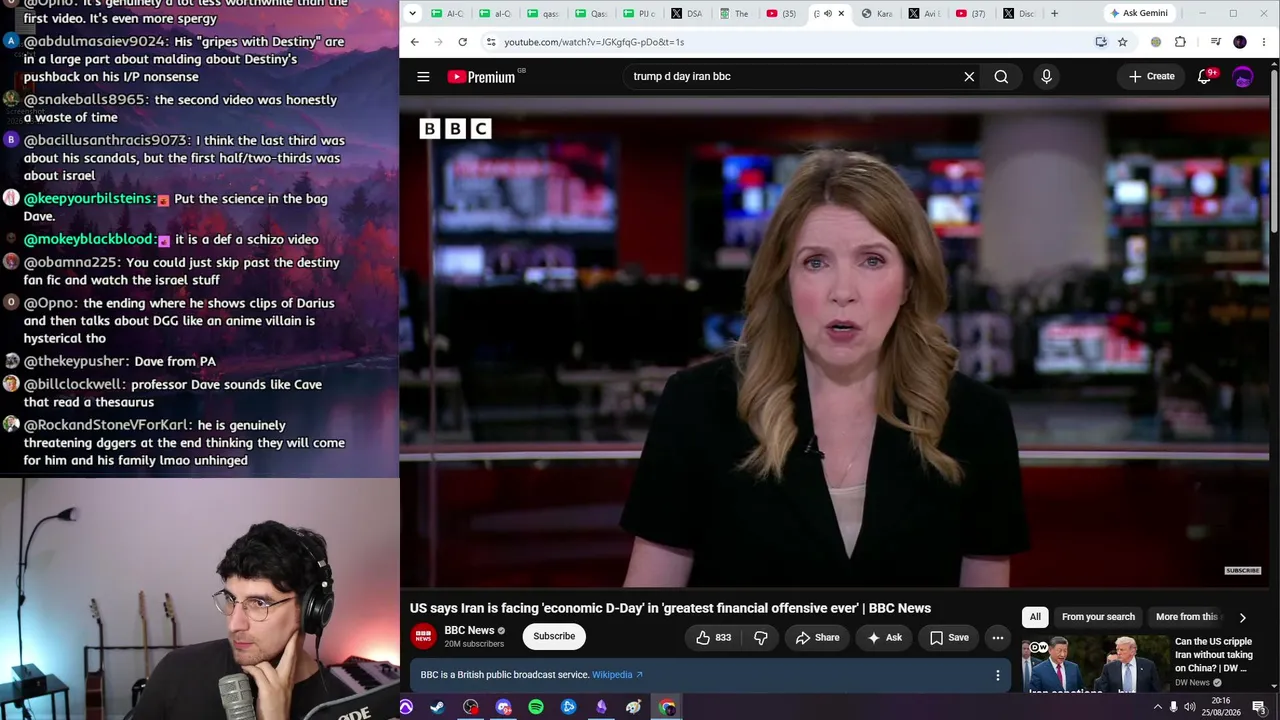Open the Chrome profile avatar
The width and height of the screenshot is (1280, 720).
coord(1240,42)
